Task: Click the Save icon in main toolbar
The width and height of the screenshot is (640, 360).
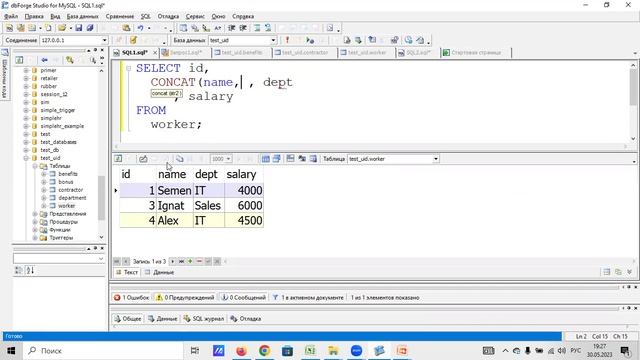Action: click(x=78, y=28)
